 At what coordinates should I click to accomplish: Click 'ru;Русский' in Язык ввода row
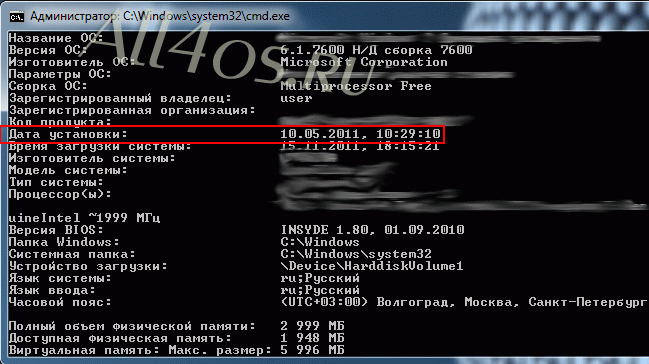320,290
